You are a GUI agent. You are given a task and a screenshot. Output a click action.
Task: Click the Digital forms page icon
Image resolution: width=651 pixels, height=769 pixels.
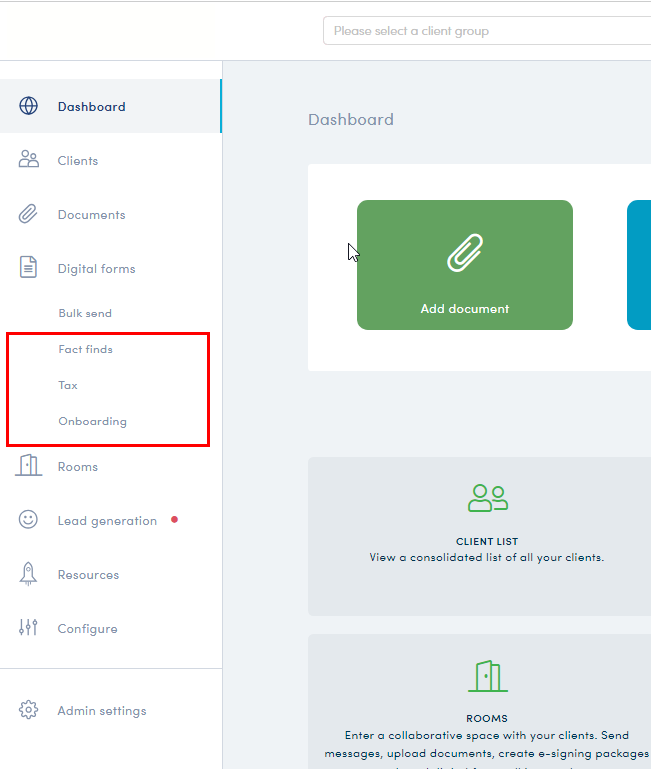[28, 267]
